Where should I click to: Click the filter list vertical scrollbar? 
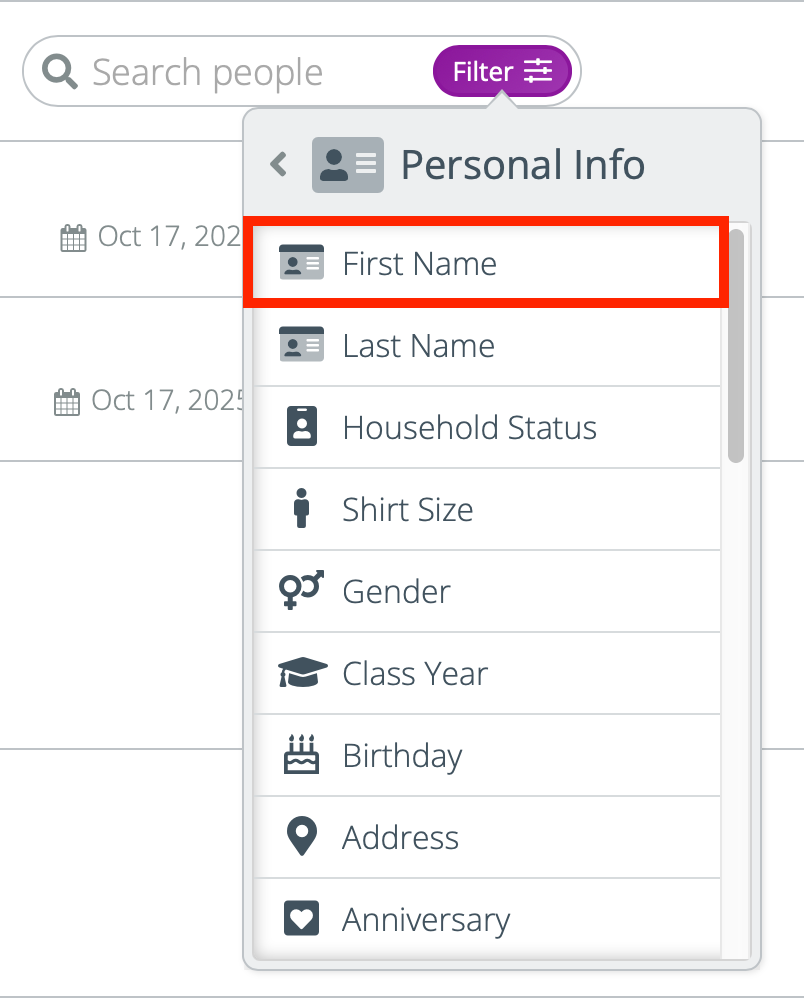coord(736,346)
